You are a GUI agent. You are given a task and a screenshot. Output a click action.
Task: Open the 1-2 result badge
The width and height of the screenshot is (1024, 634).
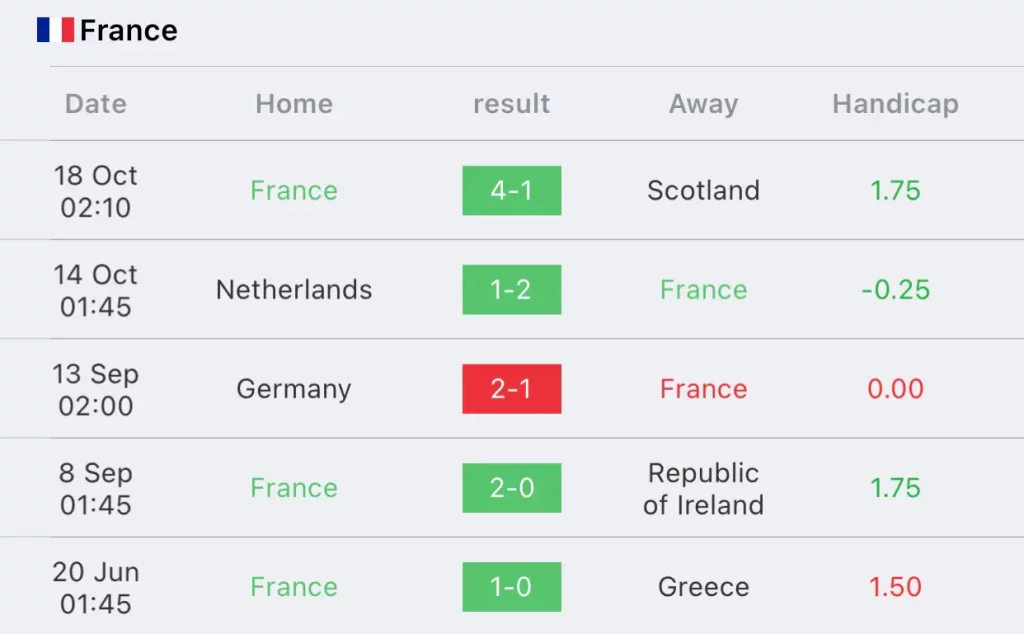coord(512,290)
